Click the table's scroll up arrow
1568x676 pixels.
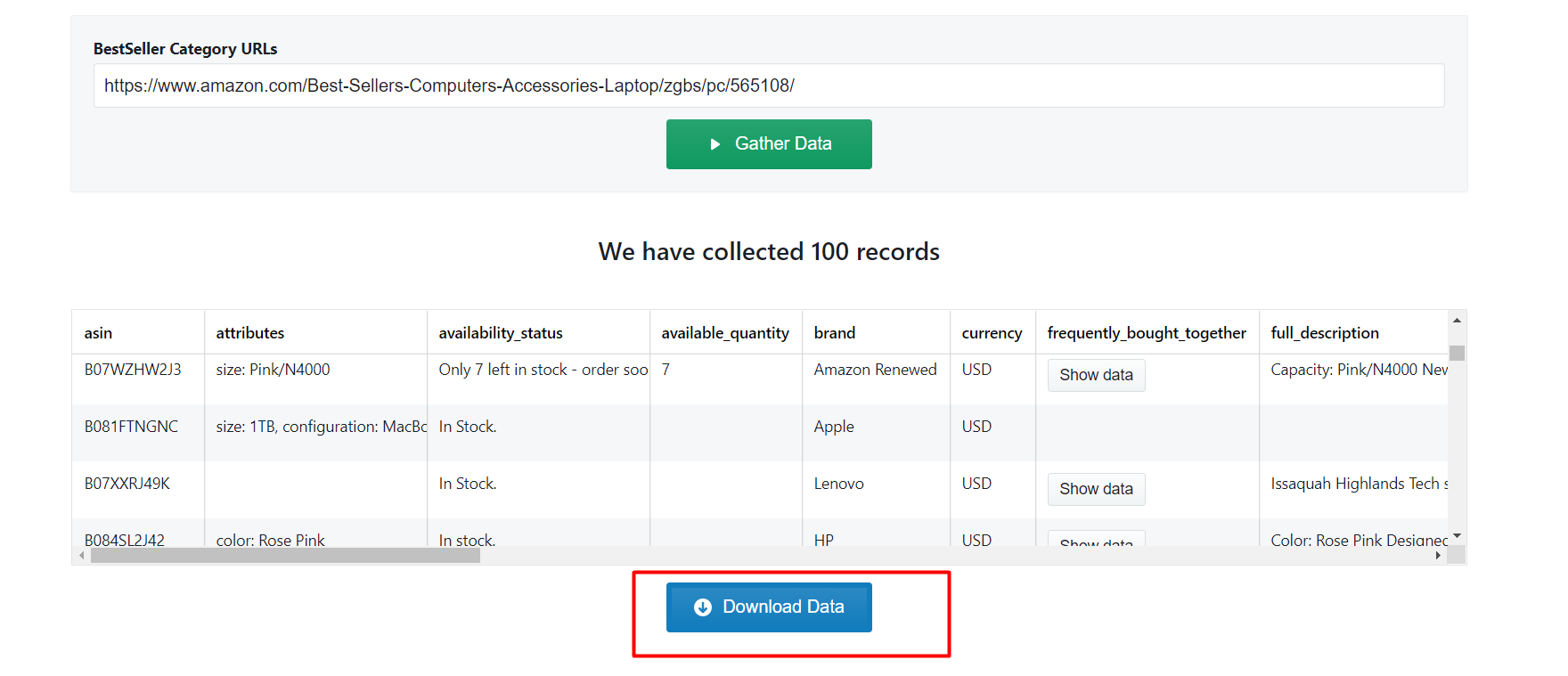1457,320
